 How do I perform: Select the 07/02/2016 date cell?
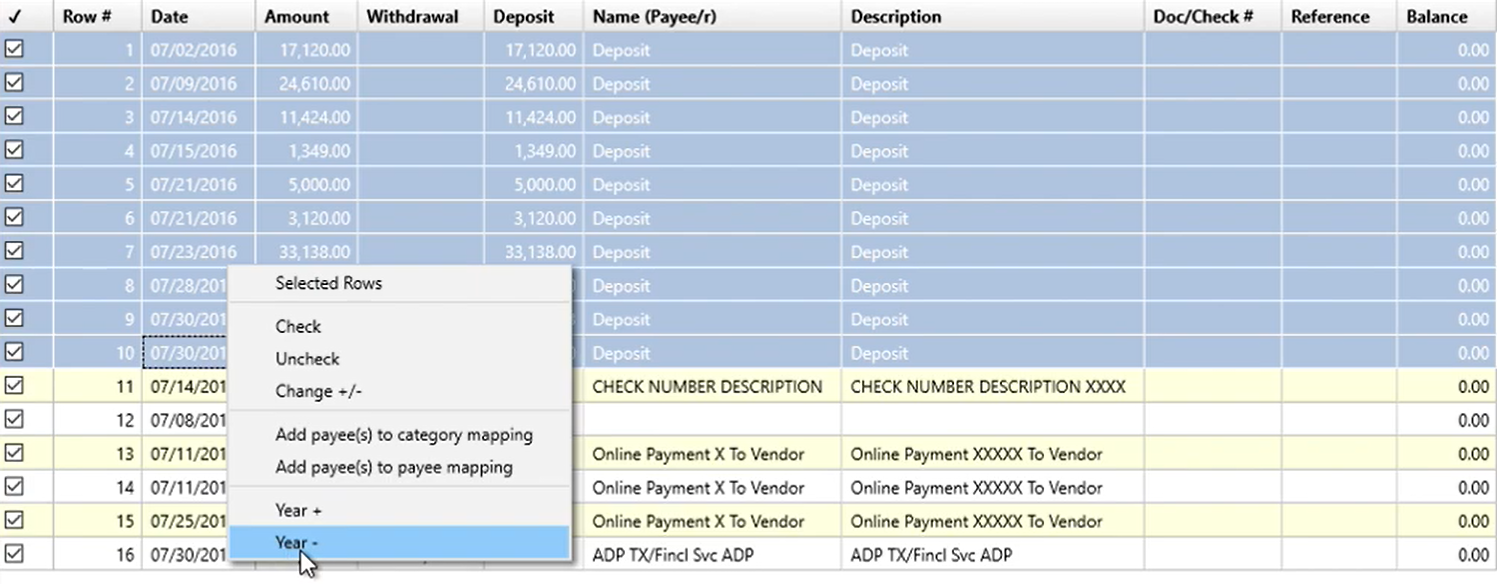198,50
